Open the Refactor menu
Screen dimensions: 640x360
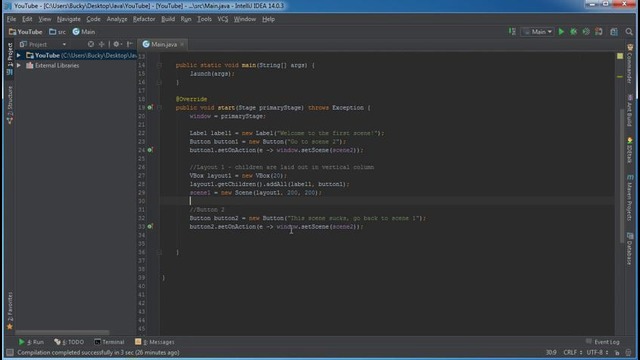pyautogui.click(x=144, y=19)
